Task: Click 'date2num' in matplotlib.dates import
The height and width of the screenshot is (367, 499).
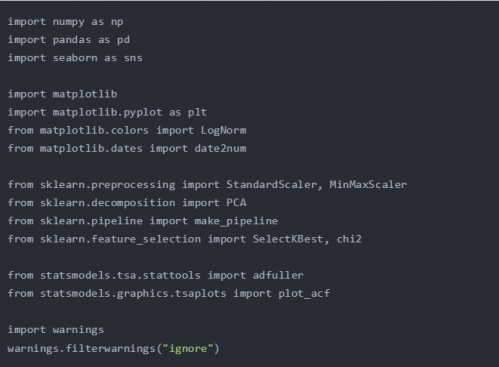Action: 220,148
